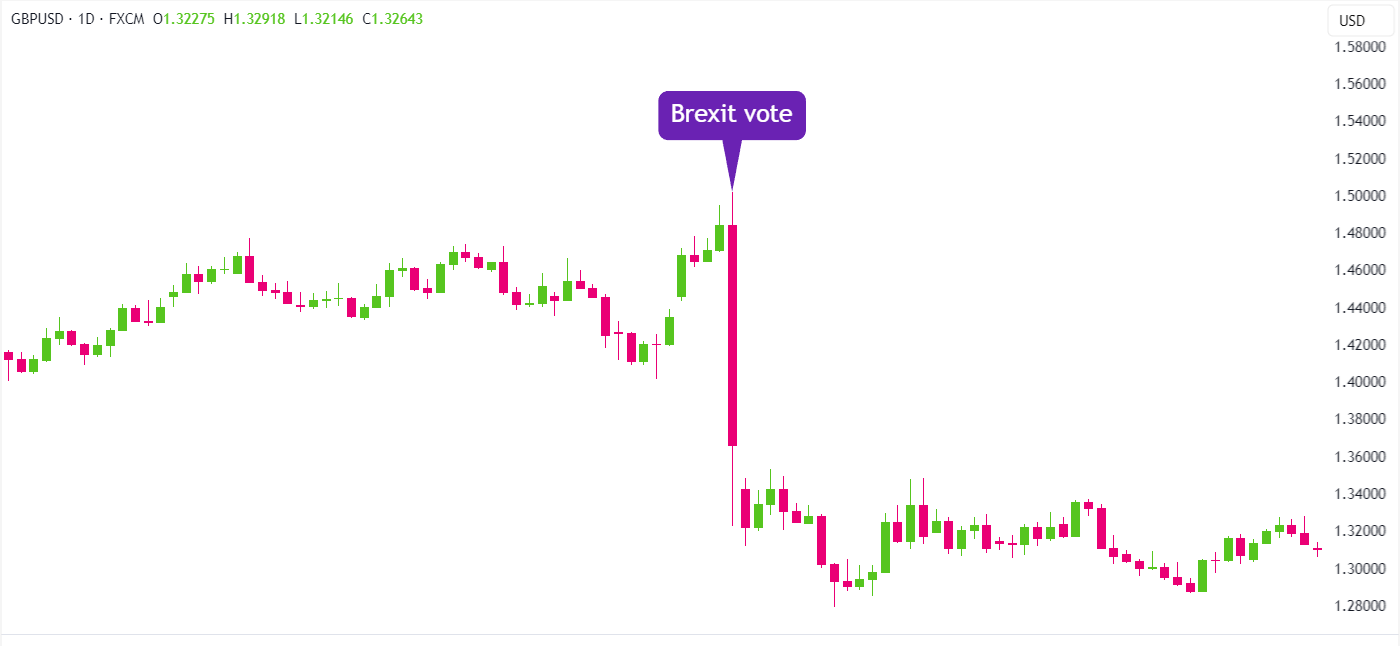Click the open price value O1.32275

187,19
